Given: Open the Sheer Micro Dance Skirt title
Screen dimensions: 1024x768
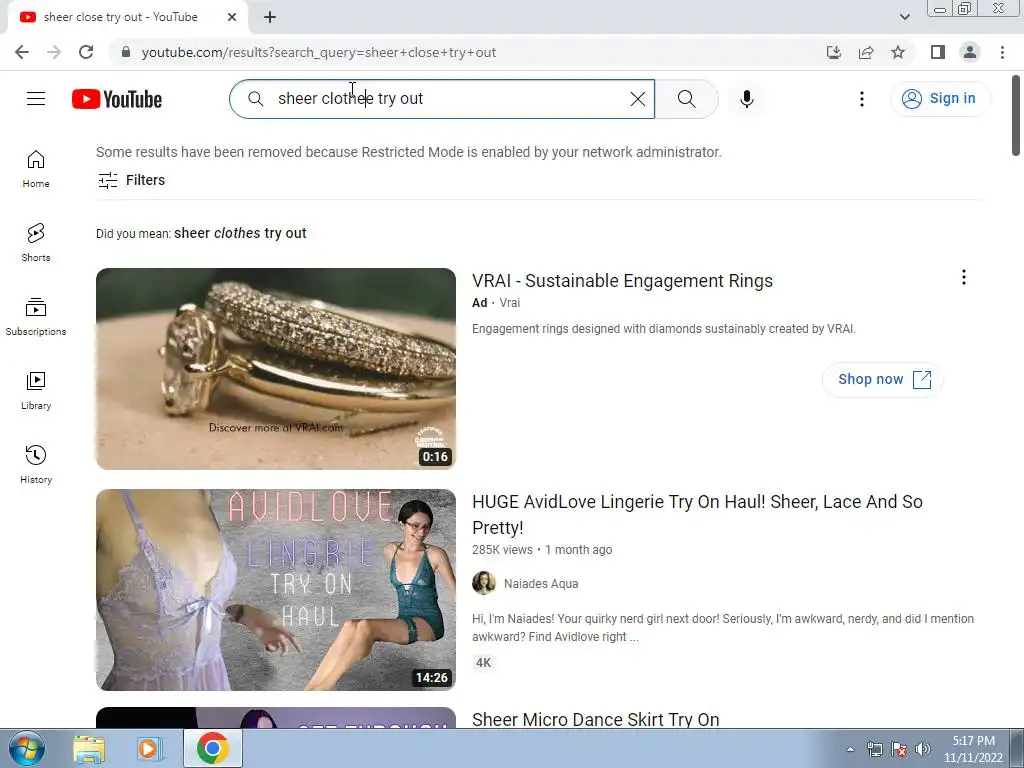Looking at the screenshot, I should coord(596,719).
